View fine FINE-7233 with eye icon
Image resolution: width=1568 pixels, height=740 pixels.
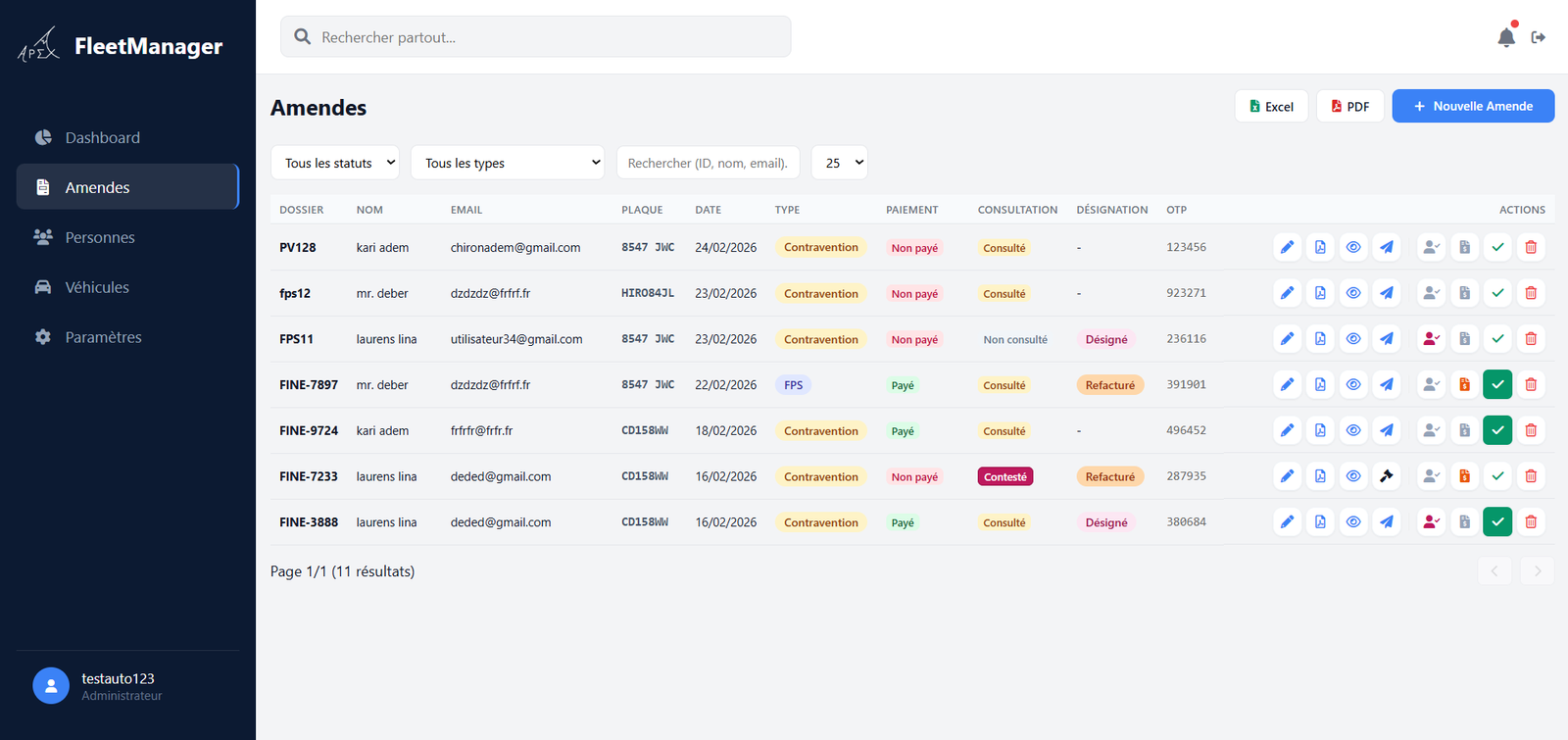click(1353, 476)
